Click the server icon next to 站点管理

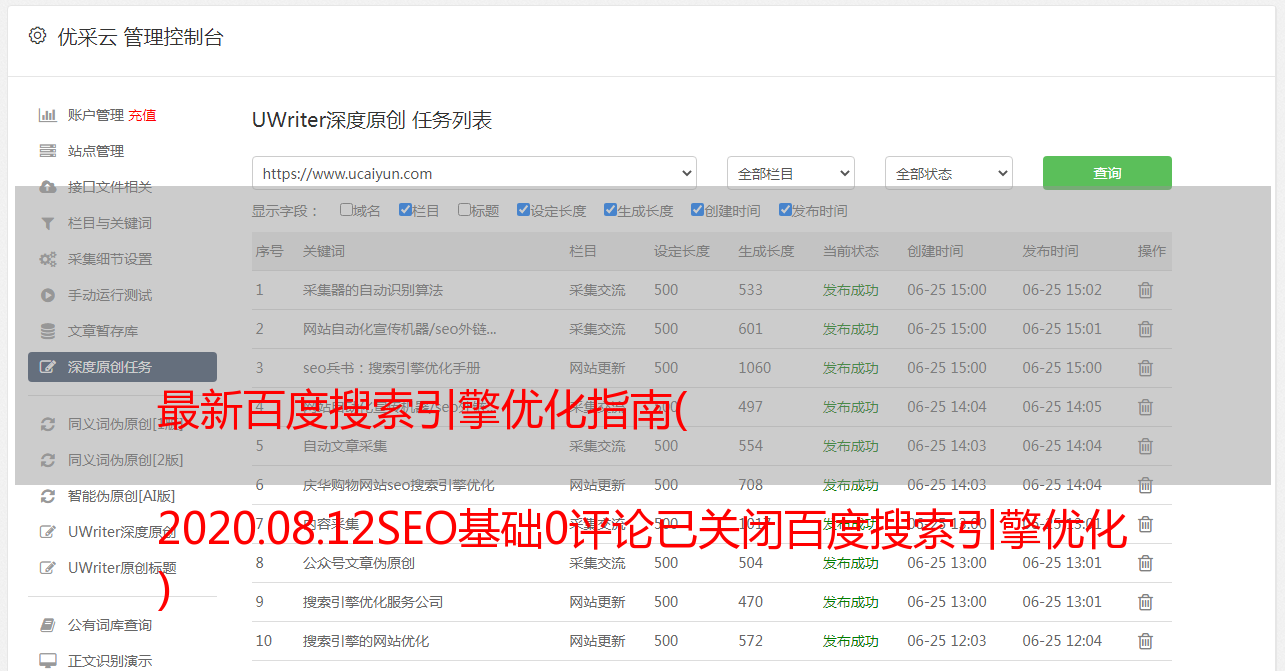(47, 151)
